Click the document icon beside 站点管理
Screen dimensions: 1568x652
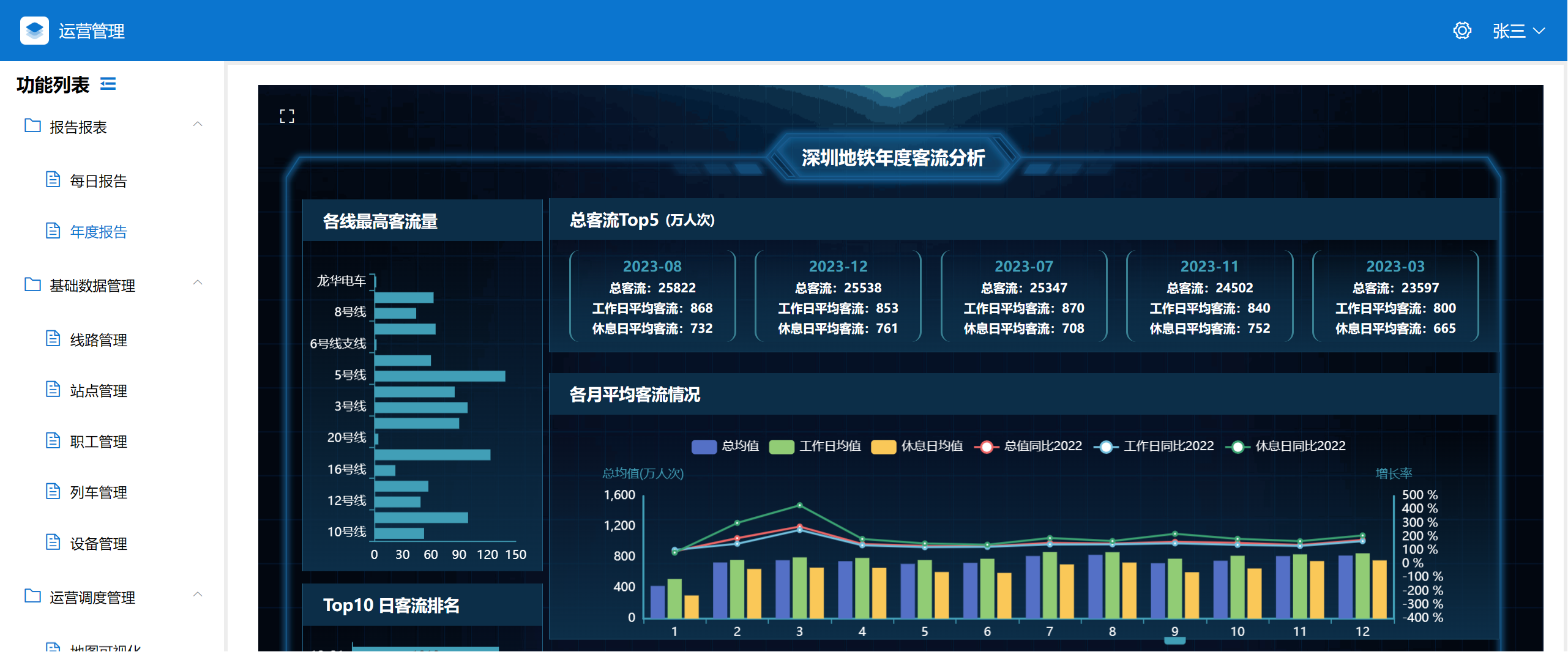53,390
